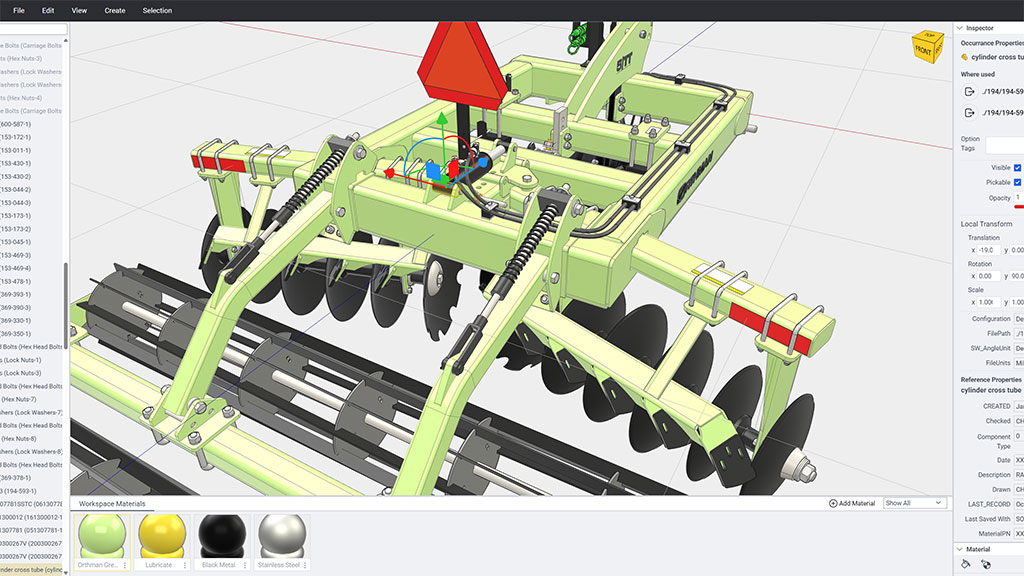Collapse the Inspector panel

(960, 28)
